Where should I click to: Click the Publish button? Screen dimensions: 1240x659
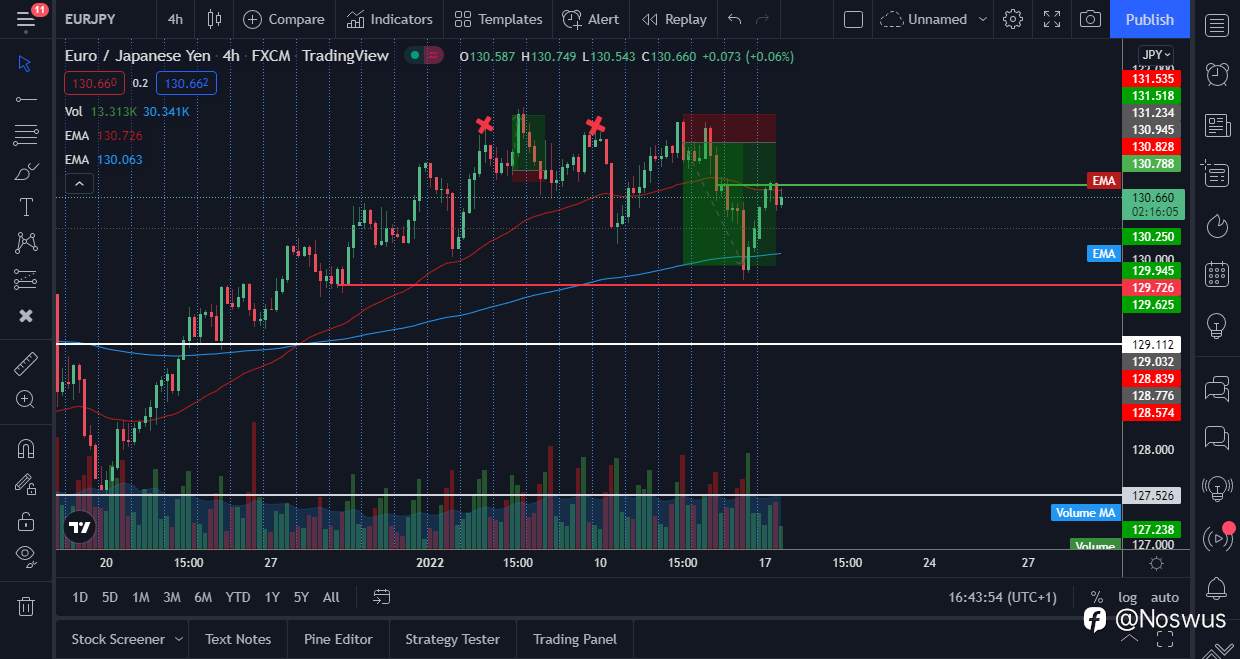click(1149, 18)
